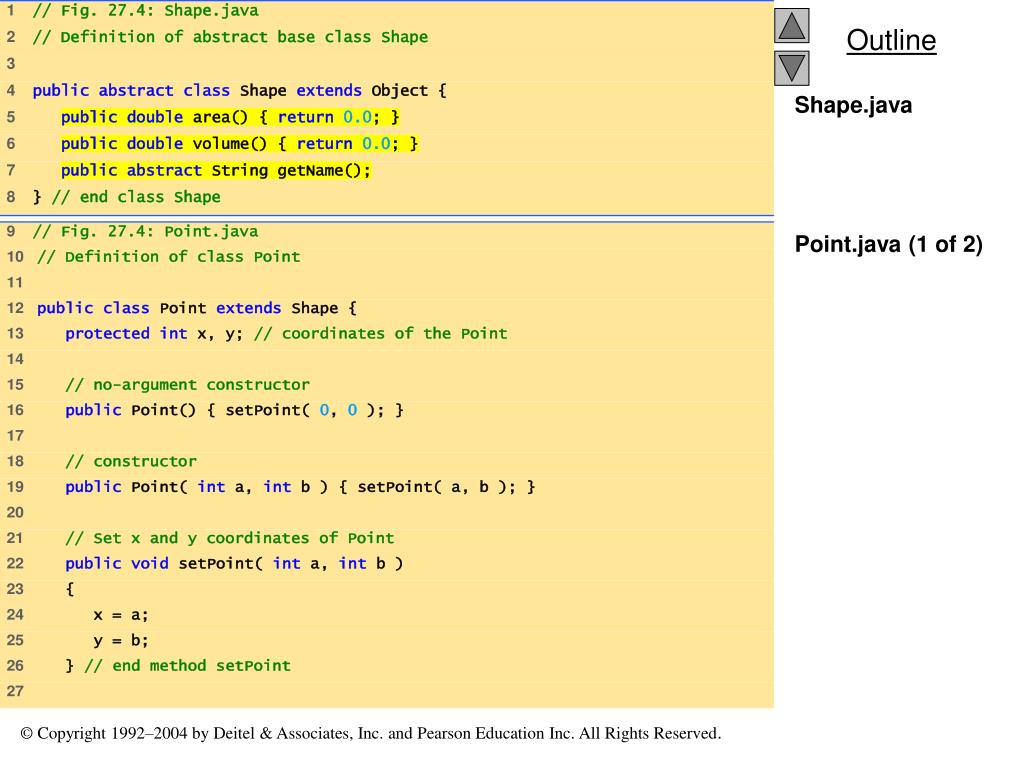This screenshot has height=768, width=1024.
Task: Click the comment '// Fig. 27.4: Shape.java'
Action: (x=145, y=10)
